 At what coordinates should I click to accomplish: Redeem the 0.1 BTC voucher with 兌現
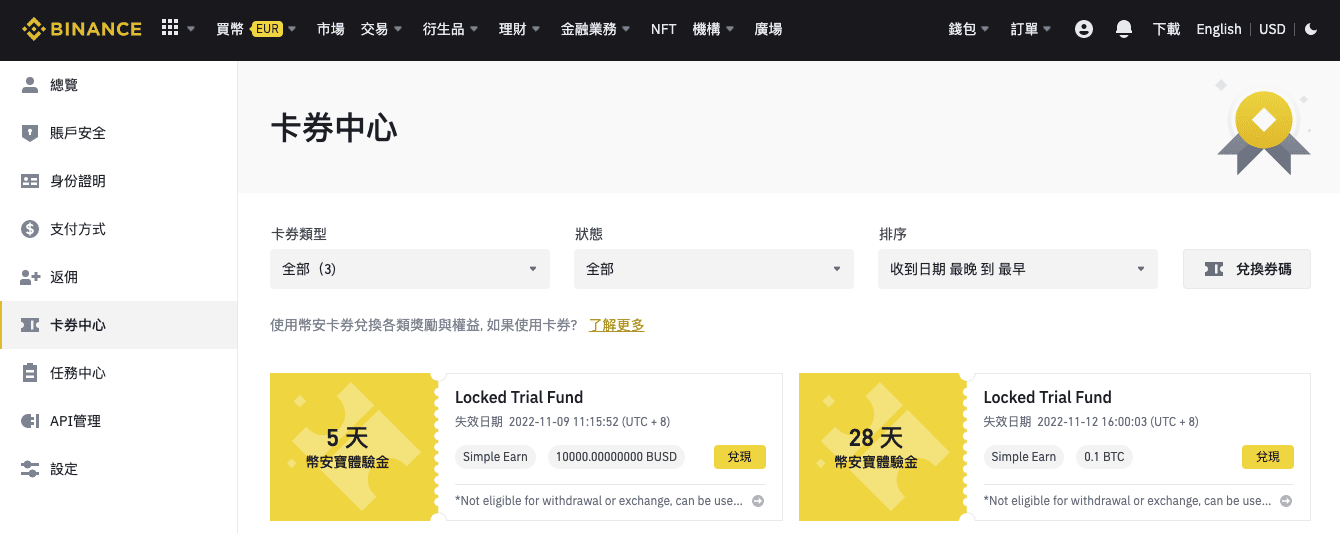pyautogui.click(x=1268, y=457)
